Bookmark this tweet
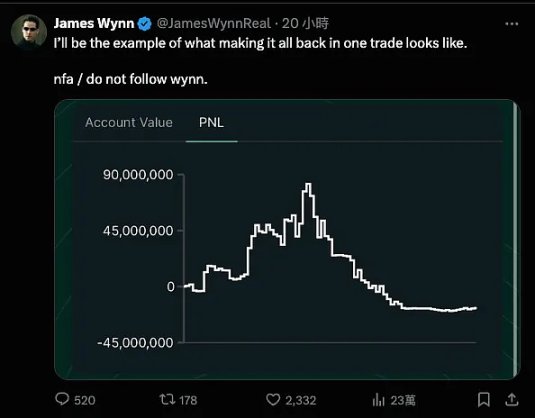Image resolution: width=535 pixels, height=418 pixels. pyautogui.click(x=483, y=399)
